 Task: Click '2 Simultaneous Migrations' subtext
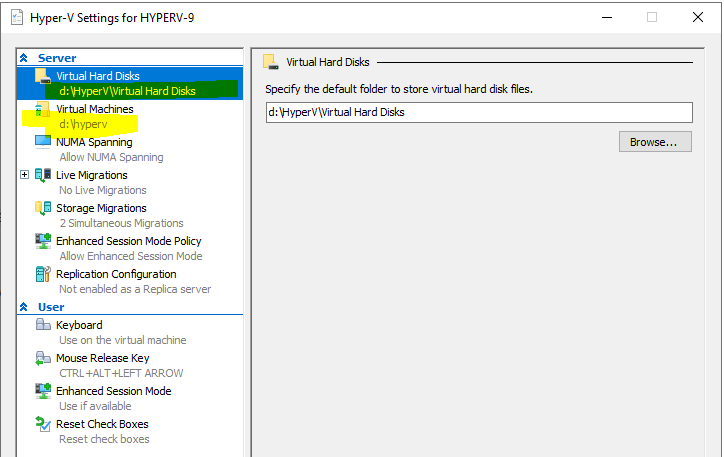tap(121, 223)
